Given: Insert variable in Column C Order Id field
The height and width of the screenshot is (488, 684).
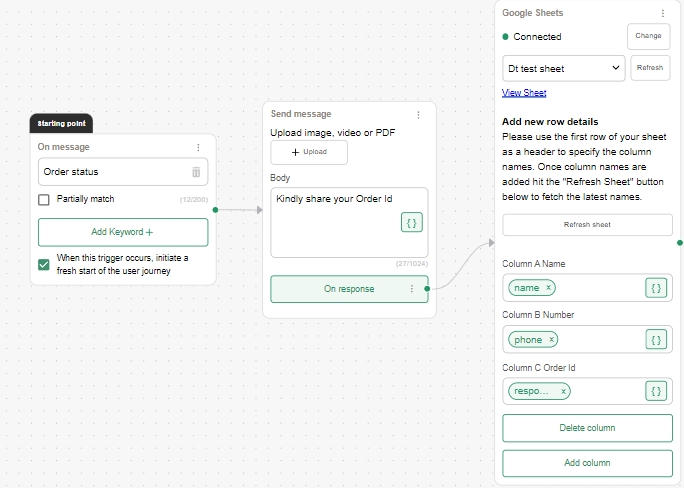Looking at the screenshot, I should [656, 391].
